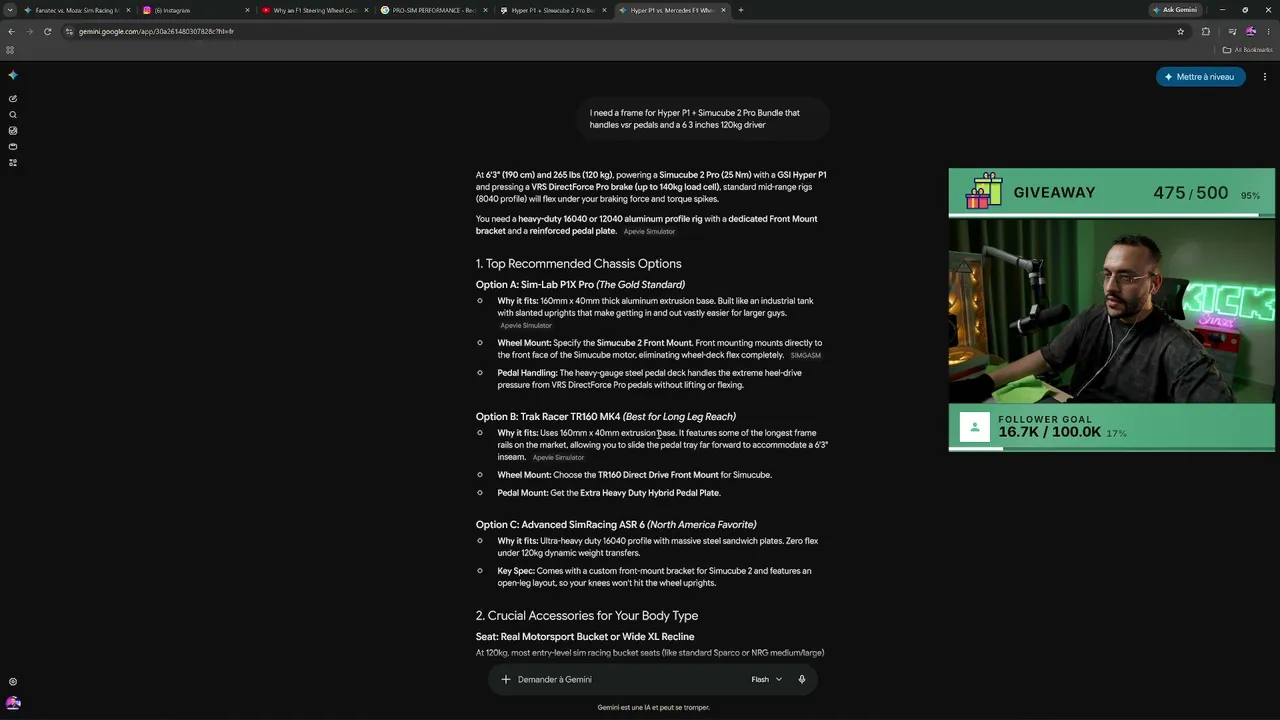Close the PRO-SIM PERFORMANCE tab
1280x720 pixels.
(485, 10)
